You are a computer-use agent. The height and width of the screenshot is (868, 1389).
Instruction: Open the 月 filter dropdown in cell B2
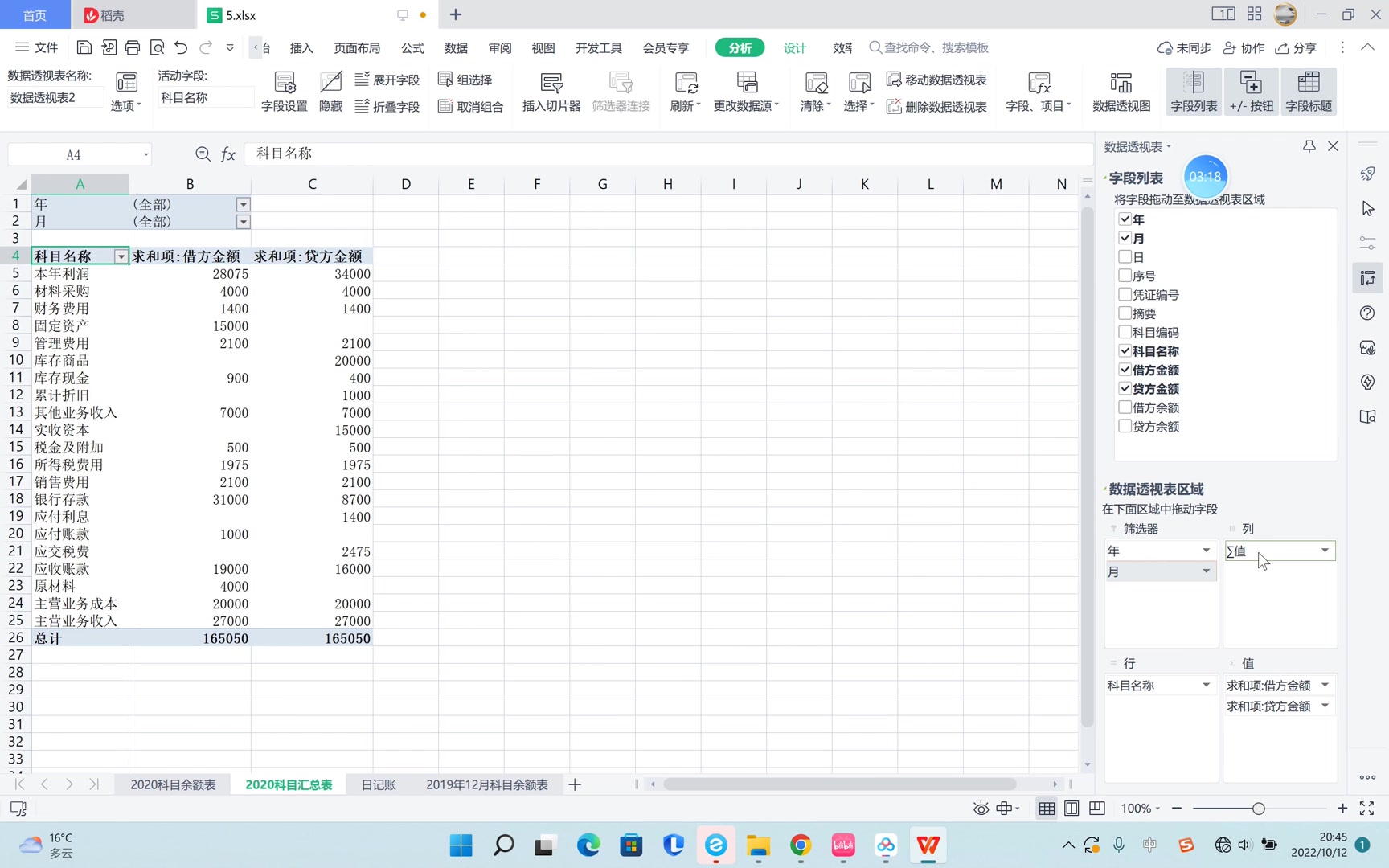pyautogui.click(x=243, y=222)
